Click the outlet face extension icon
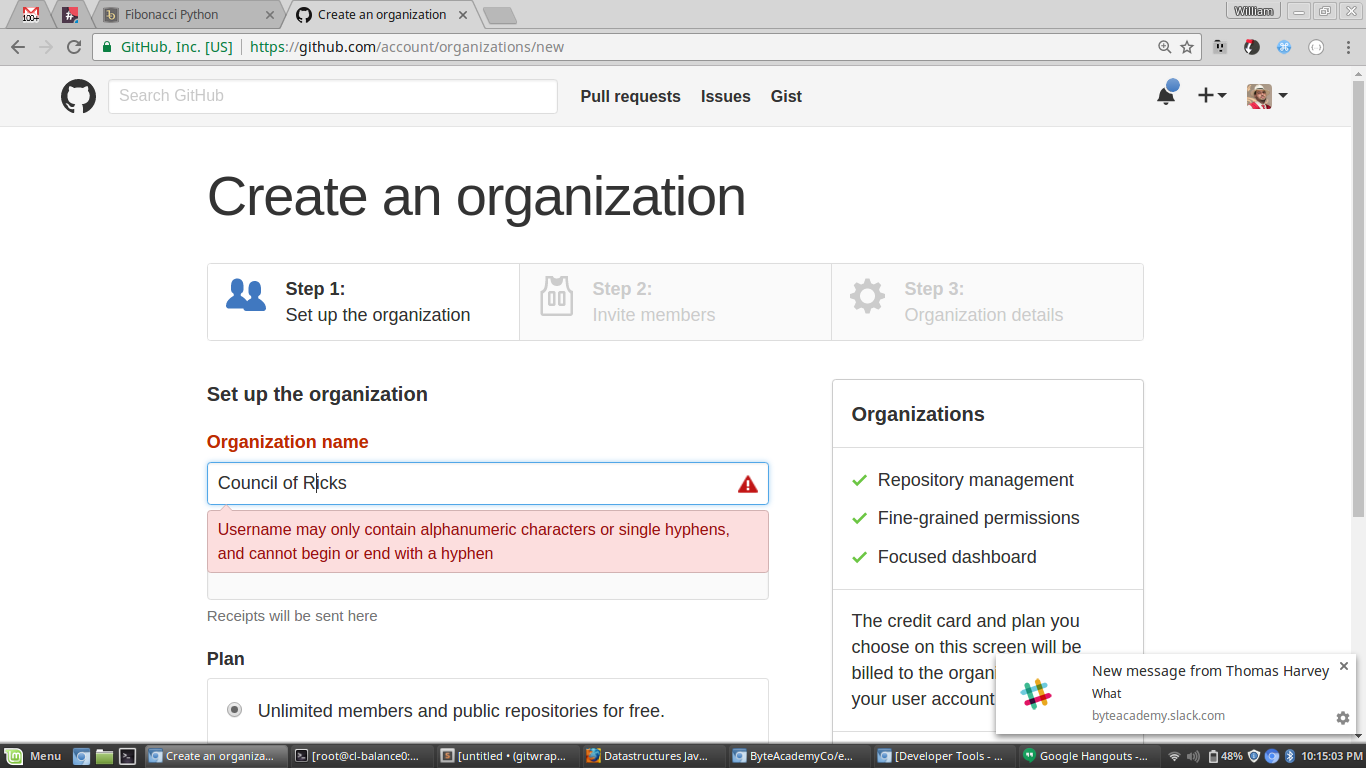 (x=1219, y=47)
